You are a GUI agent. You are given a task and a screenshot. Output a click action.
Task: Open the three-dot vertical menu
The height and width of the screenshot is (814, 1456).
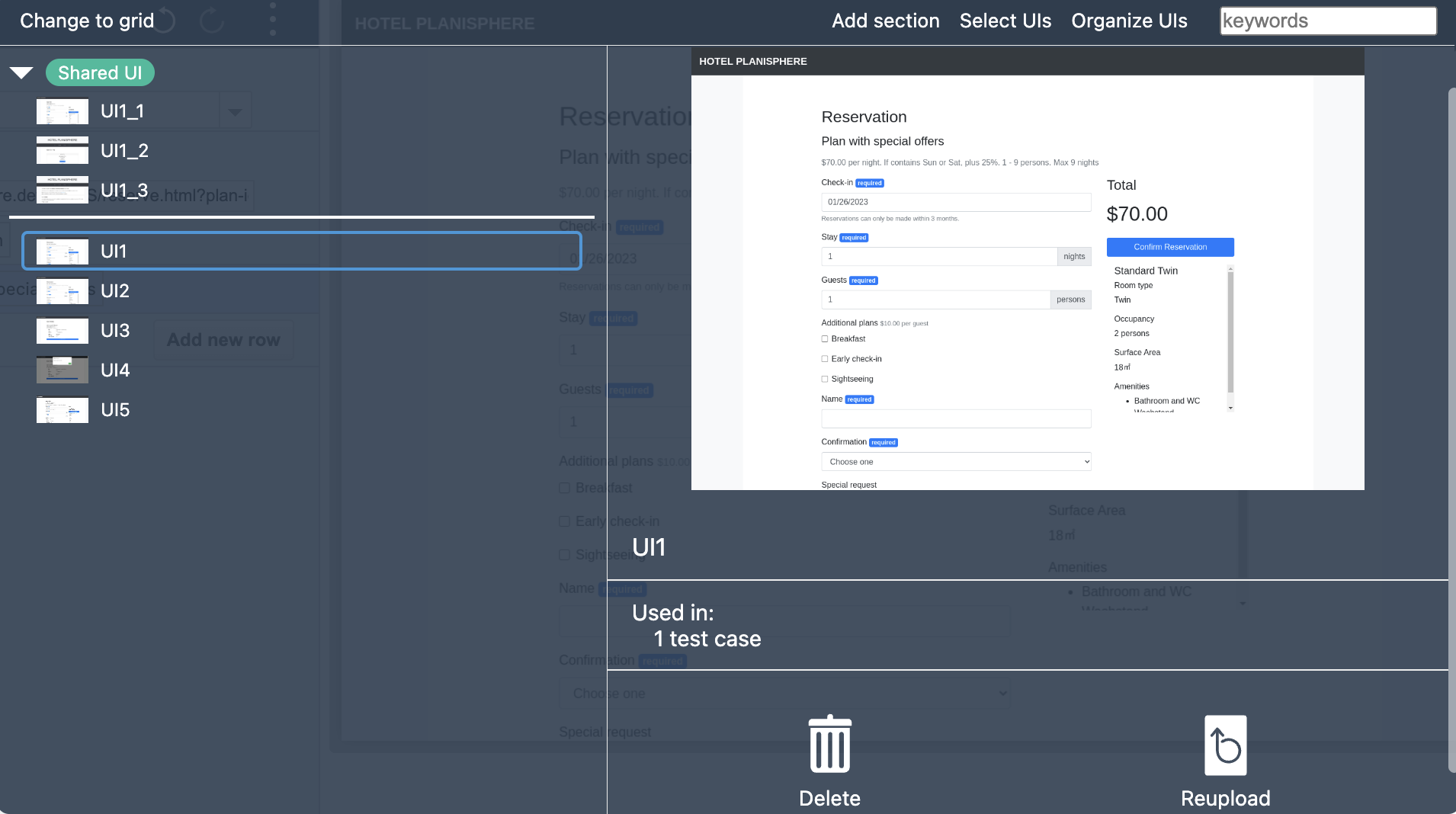[272, 20]
